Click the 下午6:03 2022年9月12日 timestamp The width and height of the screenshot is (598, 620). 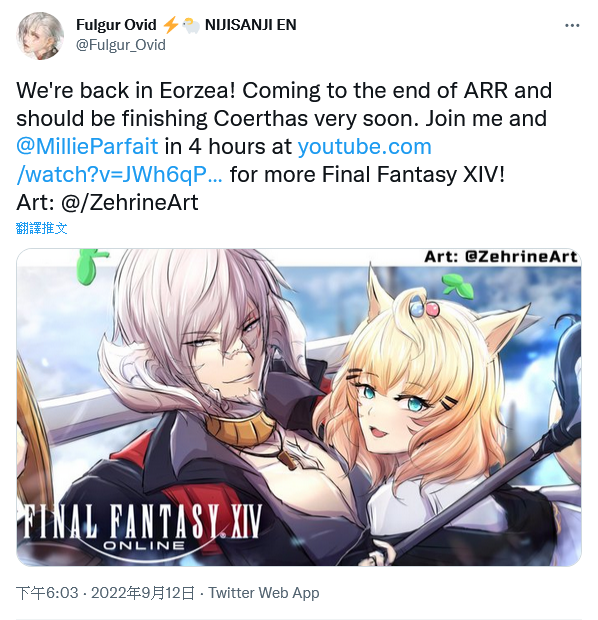tap(105, 593)
